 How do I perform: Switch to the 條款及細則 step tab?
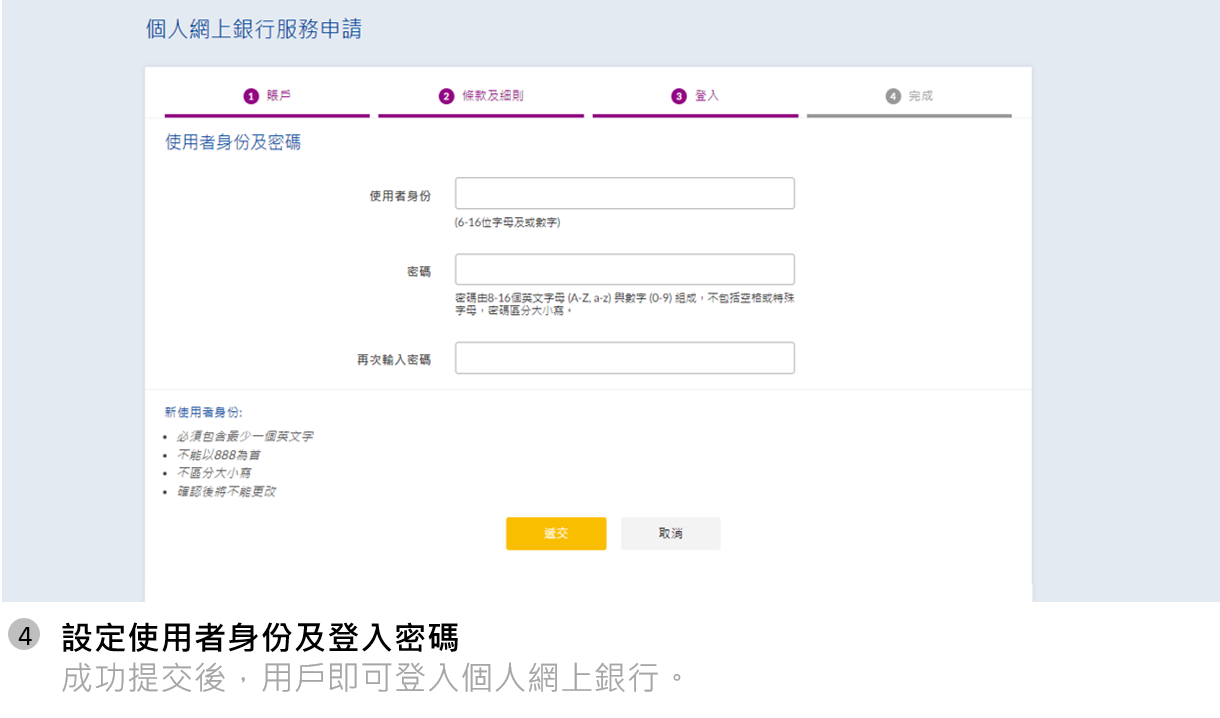(x=492, y=96)
